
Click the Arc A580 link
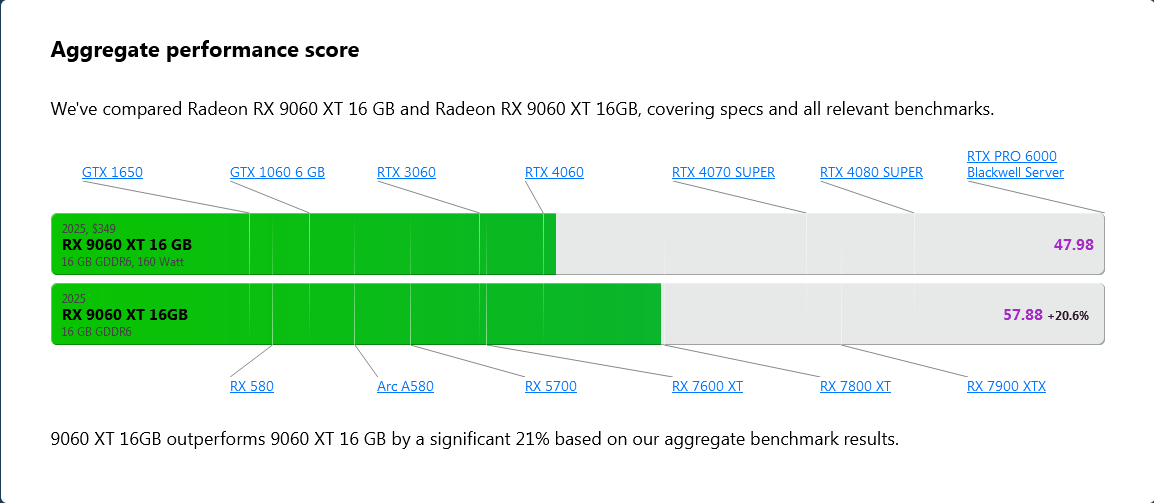(405, 387)
